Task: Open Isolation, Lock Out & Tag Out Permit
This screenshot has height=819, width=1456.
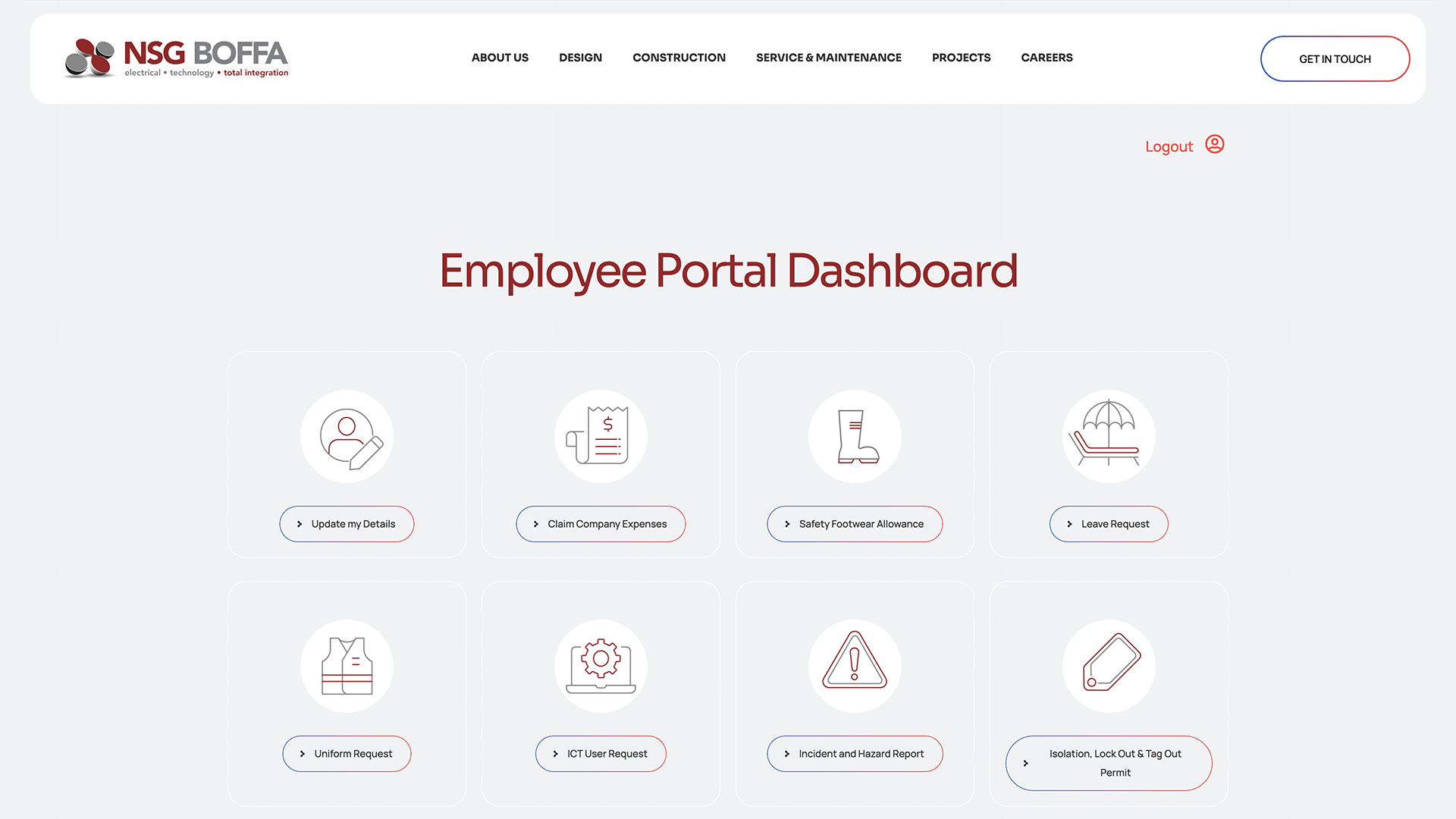Action: [1109, 763]
